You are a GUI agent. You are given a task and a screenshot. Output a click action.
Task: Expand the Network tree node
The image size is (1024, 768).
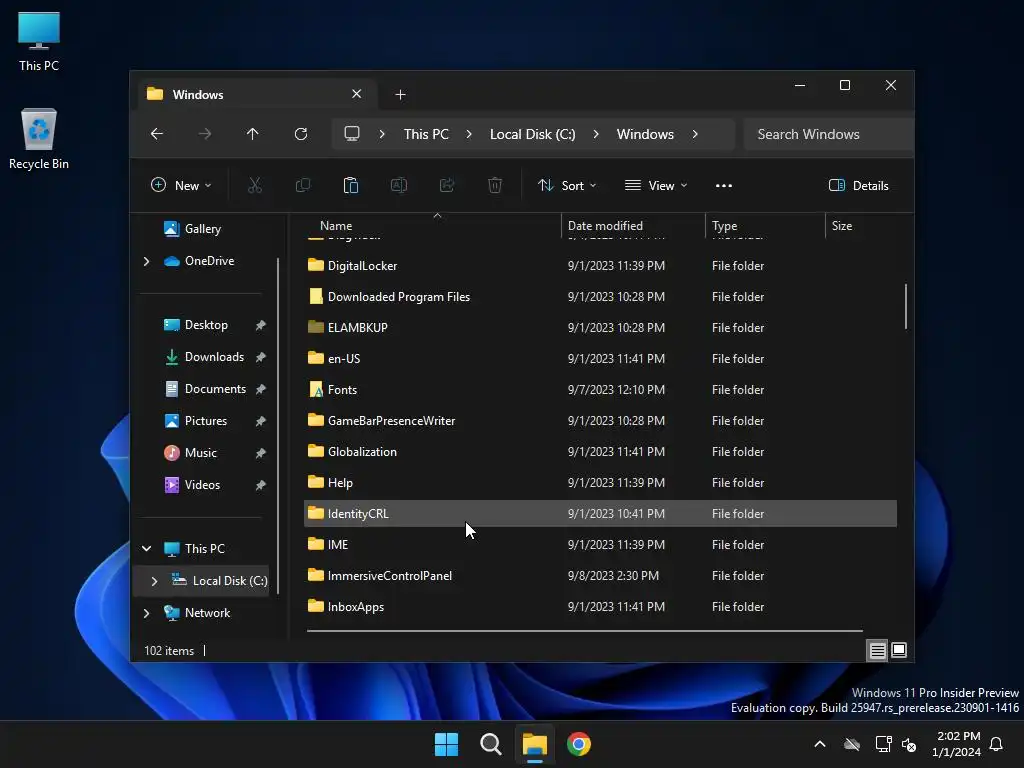[x=146, y=613]
